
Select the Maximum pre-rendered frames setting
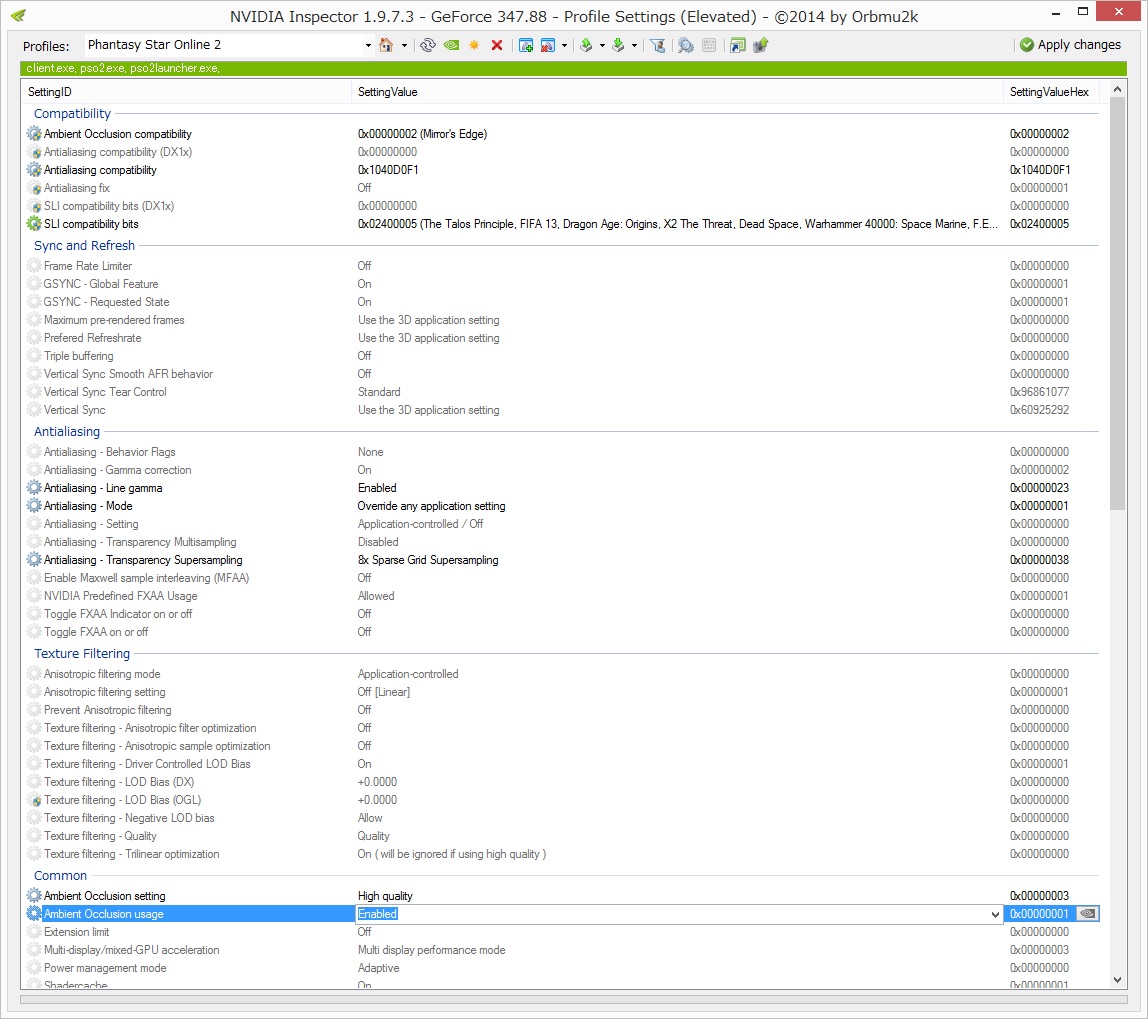562,320
